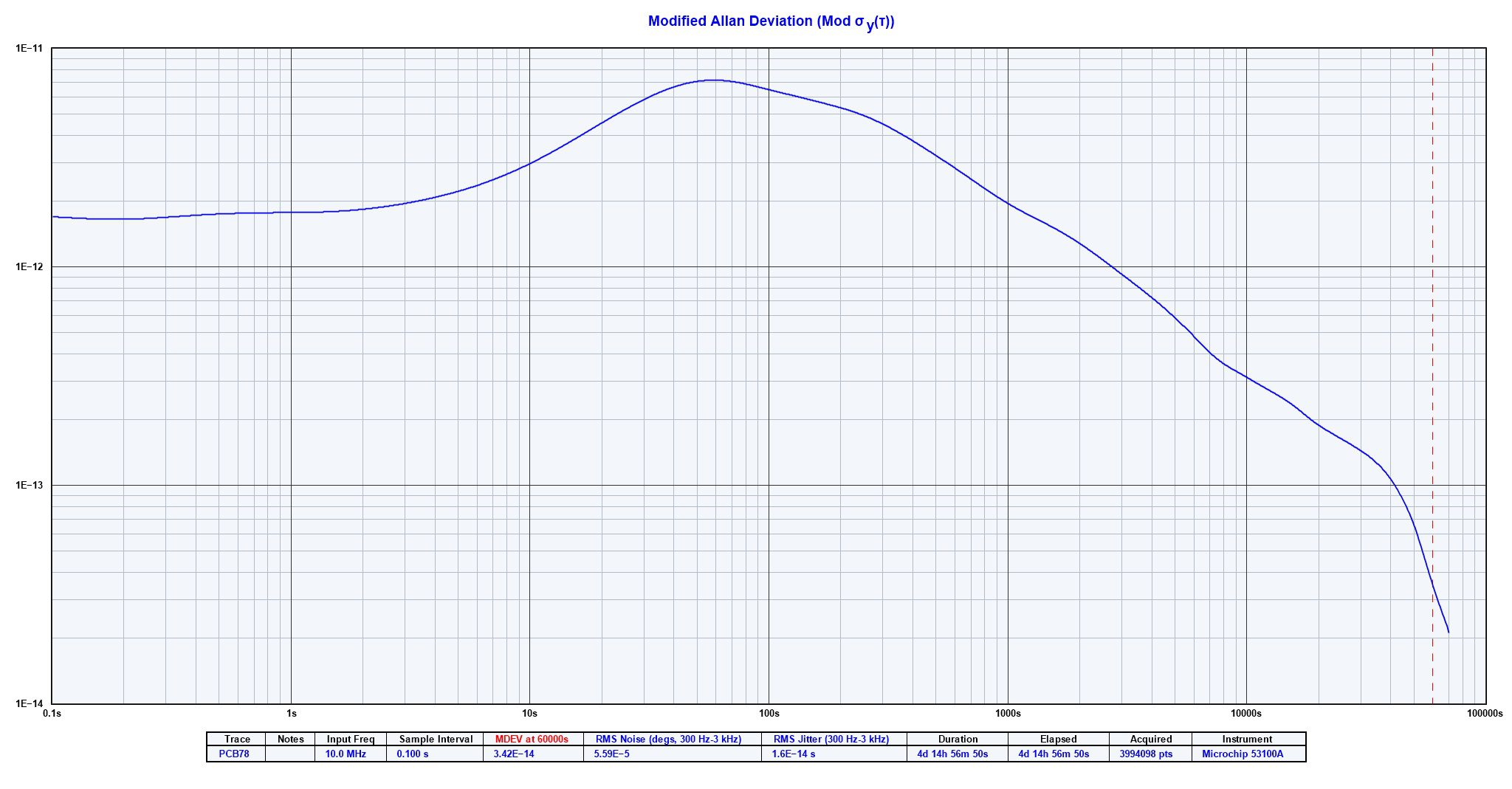Image resolution: width=1512 pixels, height=789 pixels.
Task: Select the peak of the blue MDEV curve
Action: pos(712,79)
